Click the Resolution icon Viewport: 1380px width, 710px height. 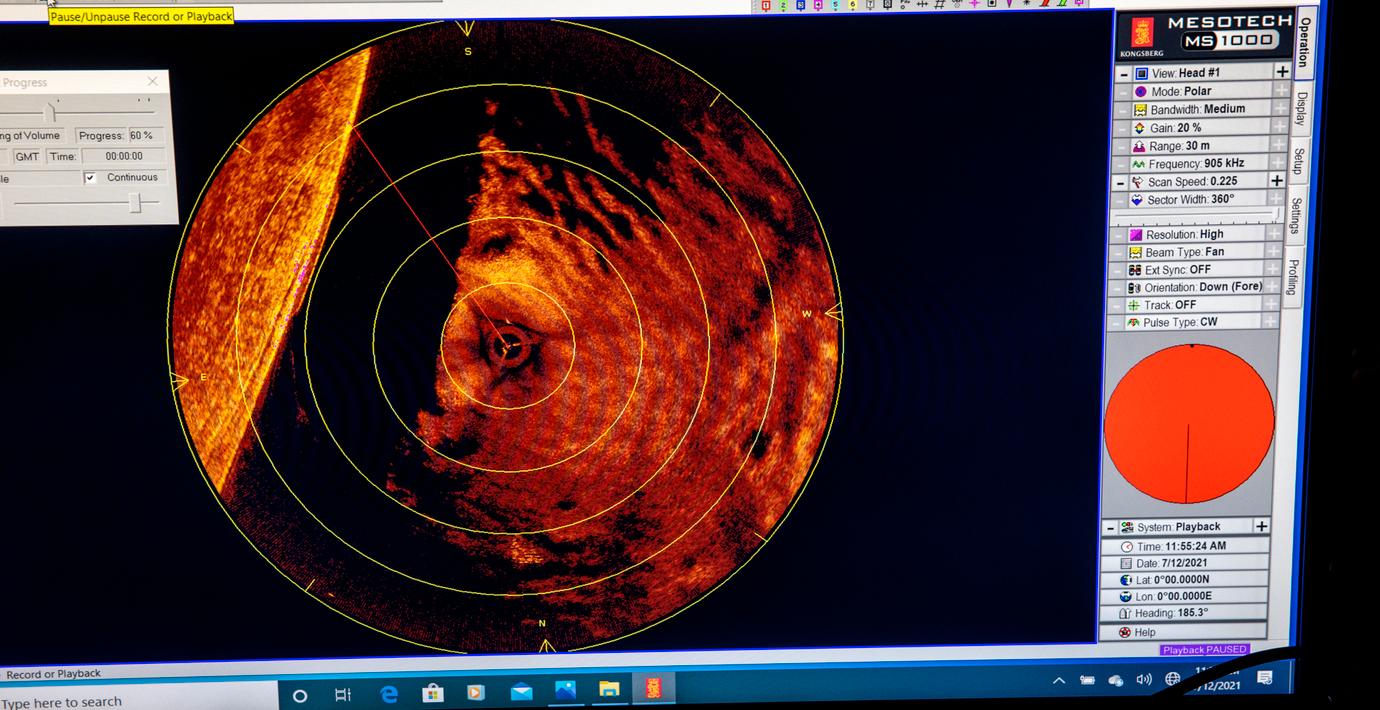pos(1136,235)
